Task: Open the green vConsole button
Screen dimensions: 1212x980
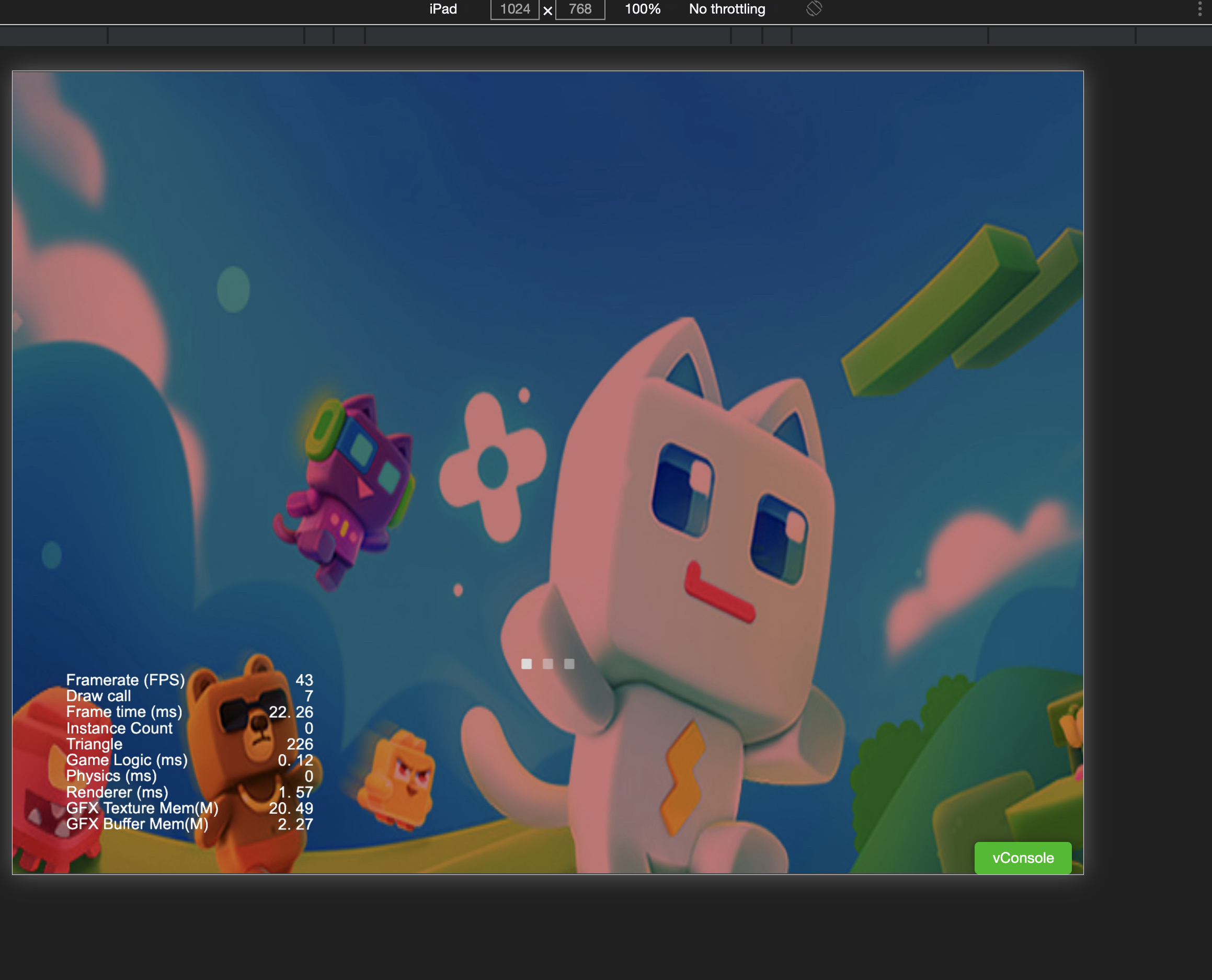Action: pyautogui.click(x=1022, y=858)
